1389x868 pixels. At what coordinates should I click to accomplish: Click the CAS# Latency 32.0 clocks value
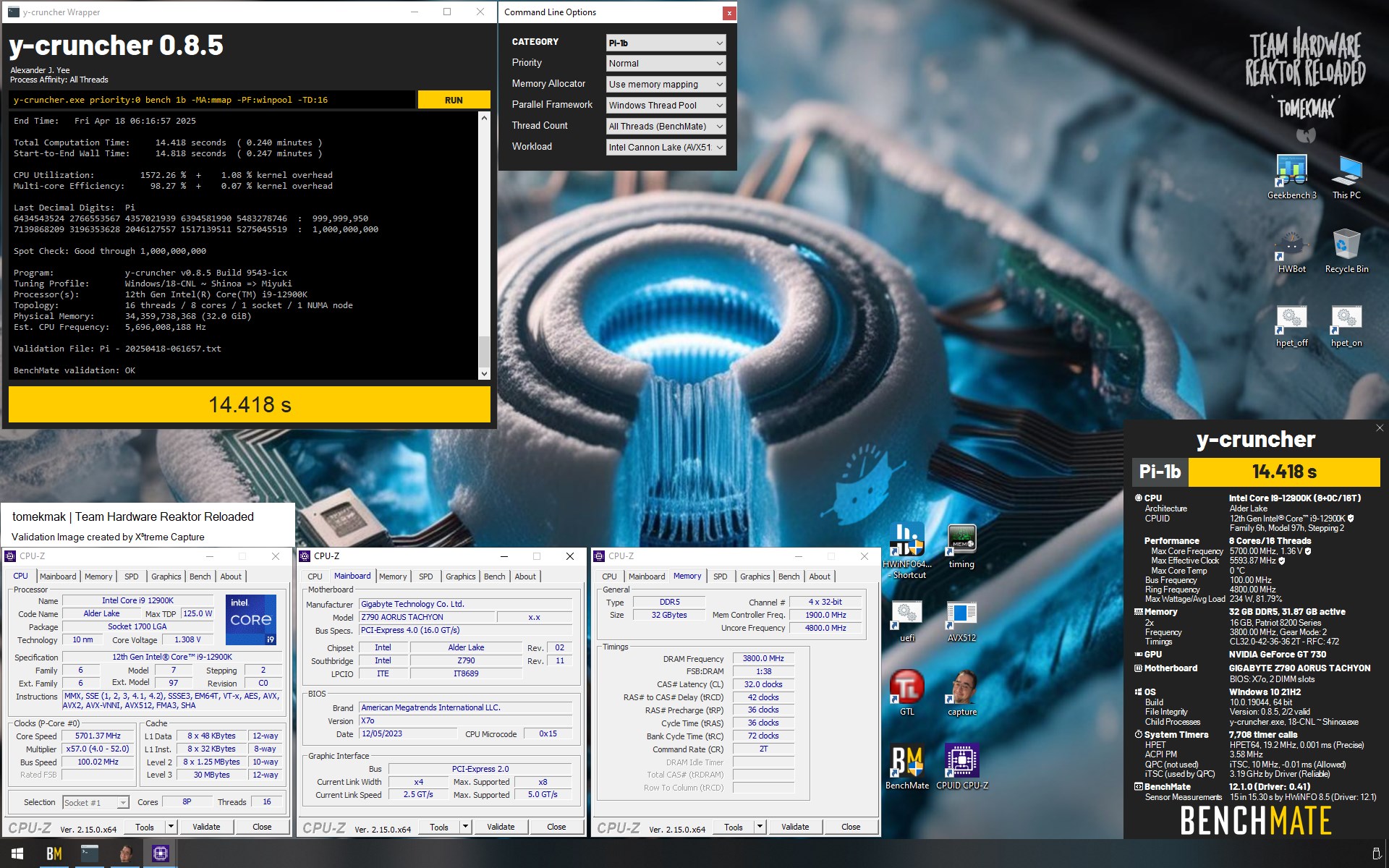(763, 684)
